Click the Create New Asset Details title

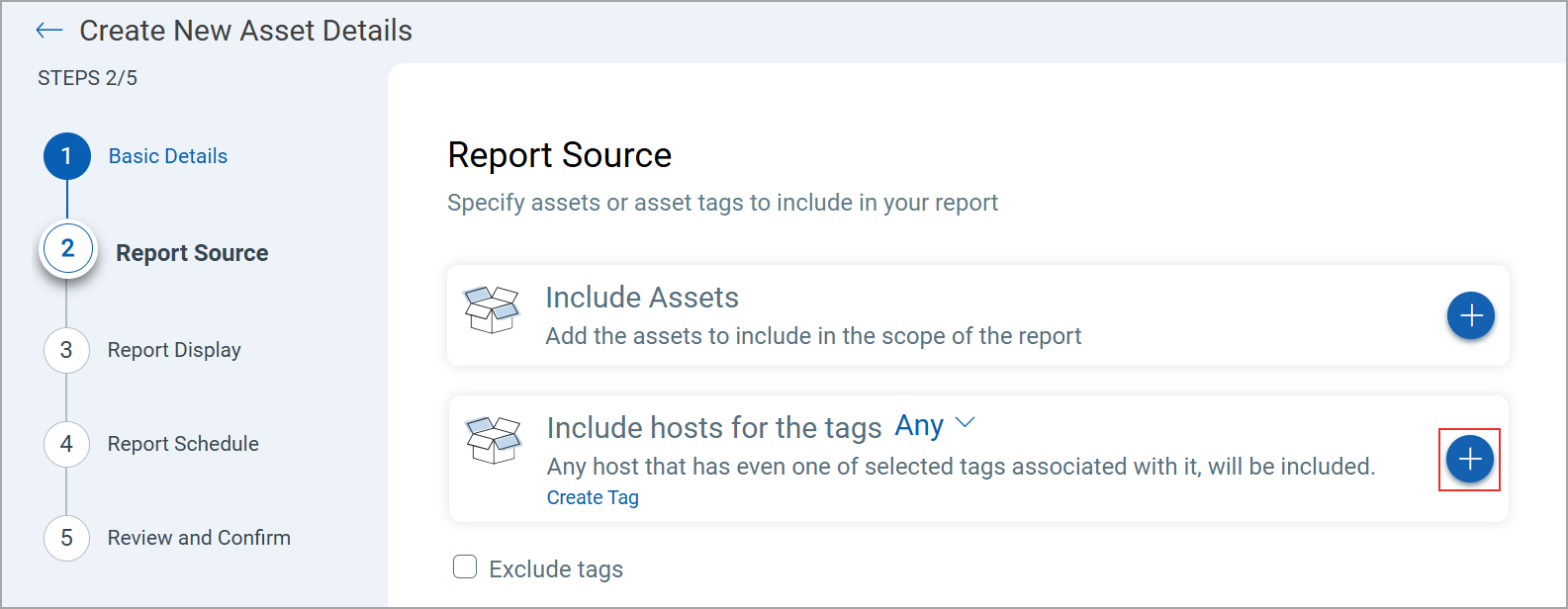pyautogui.click(x=245, y=31)
